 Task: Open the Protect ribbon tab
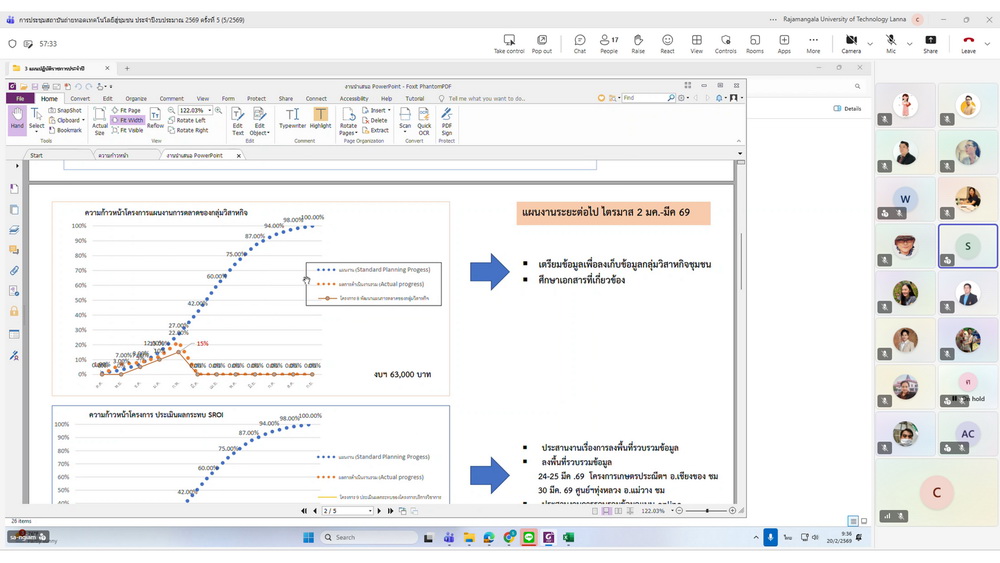click(x=256, y=99)
